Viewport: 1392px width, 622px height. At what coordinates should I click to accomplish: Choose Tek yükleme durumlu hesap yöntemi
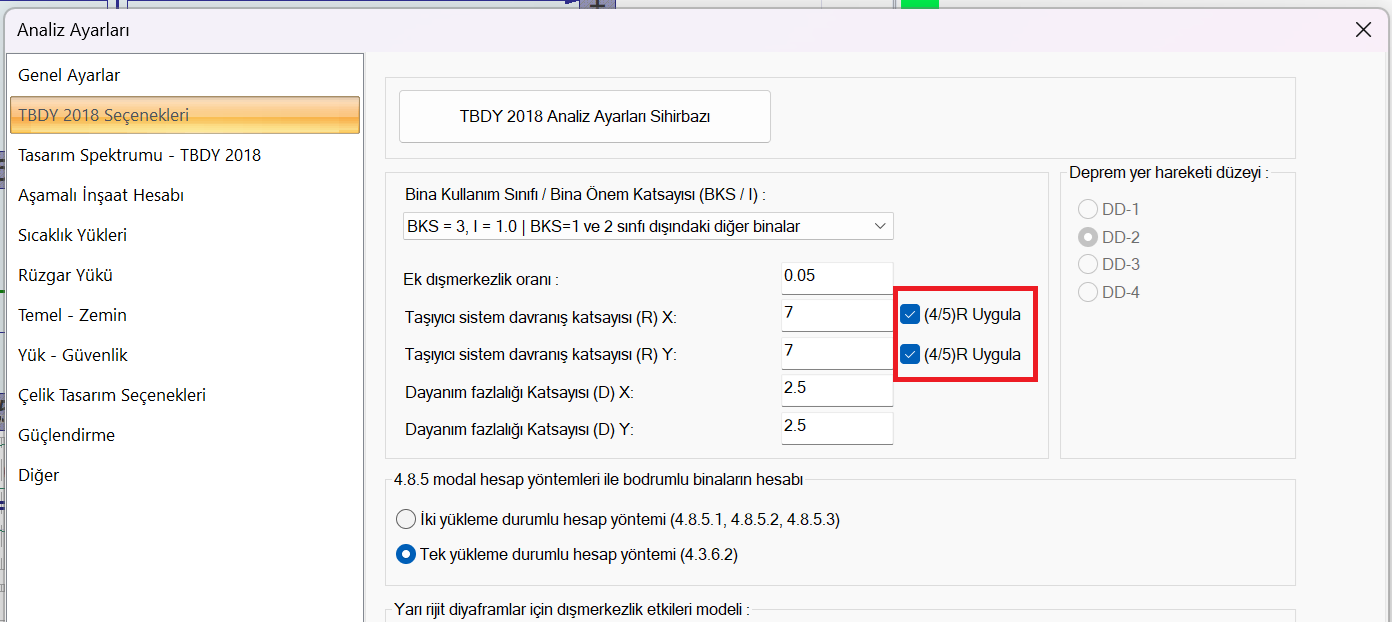pyautogui.click(x=406, y=554)
